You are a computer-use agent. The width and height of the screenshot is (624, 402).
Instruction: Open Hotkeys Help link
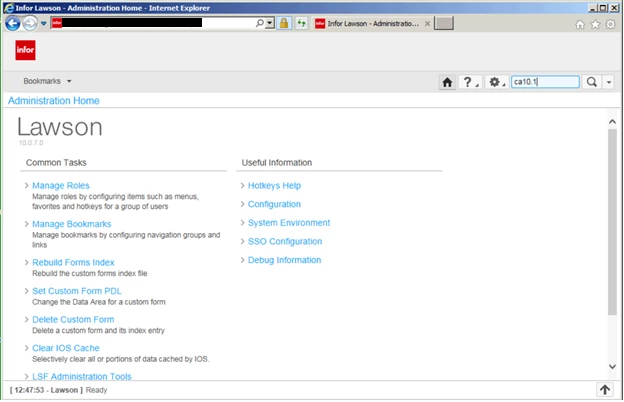pyautogui.click(x=274, y=185)
